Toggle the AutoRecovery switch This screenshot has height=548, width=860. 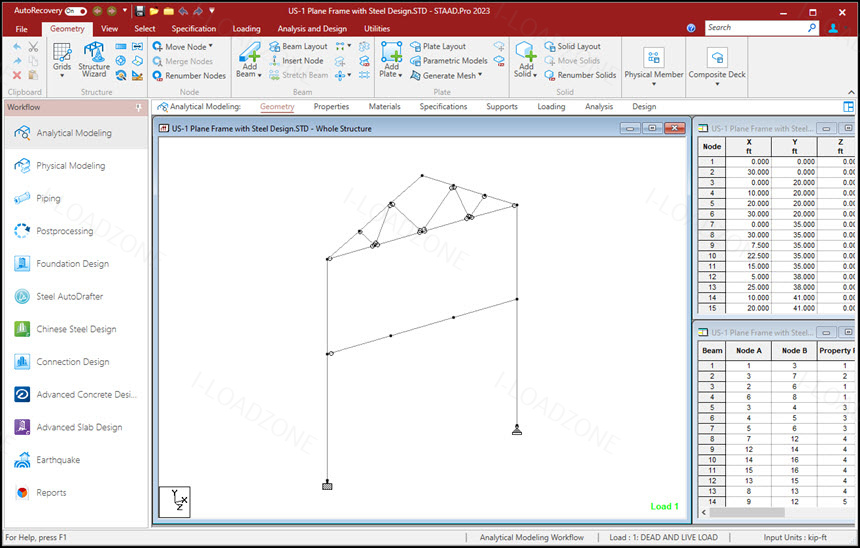pos(75,11)
